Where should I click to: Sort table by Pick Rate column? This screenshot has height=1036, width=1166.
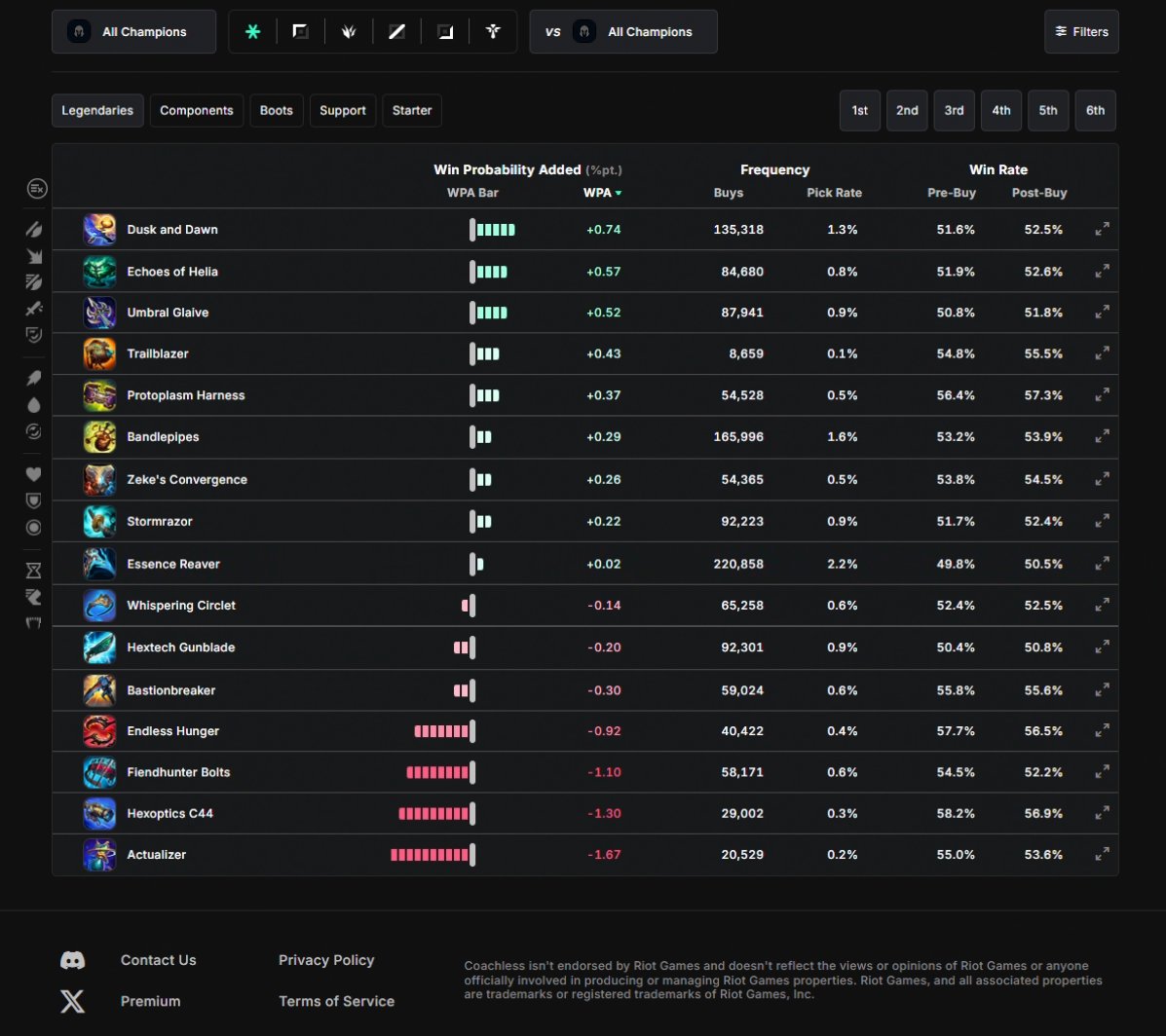835,193
